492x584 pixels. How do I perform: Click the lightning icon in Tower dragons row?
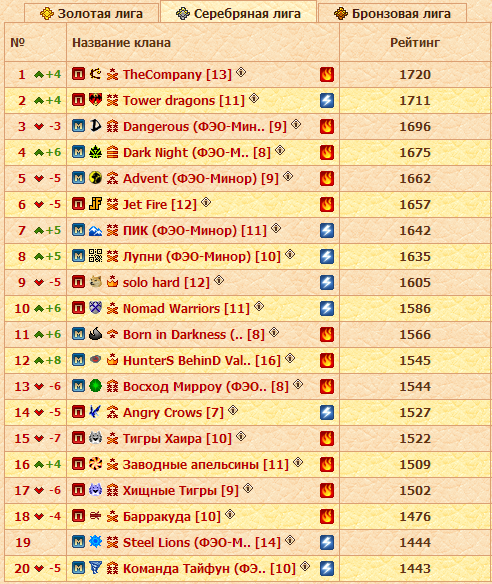point(327,101)
